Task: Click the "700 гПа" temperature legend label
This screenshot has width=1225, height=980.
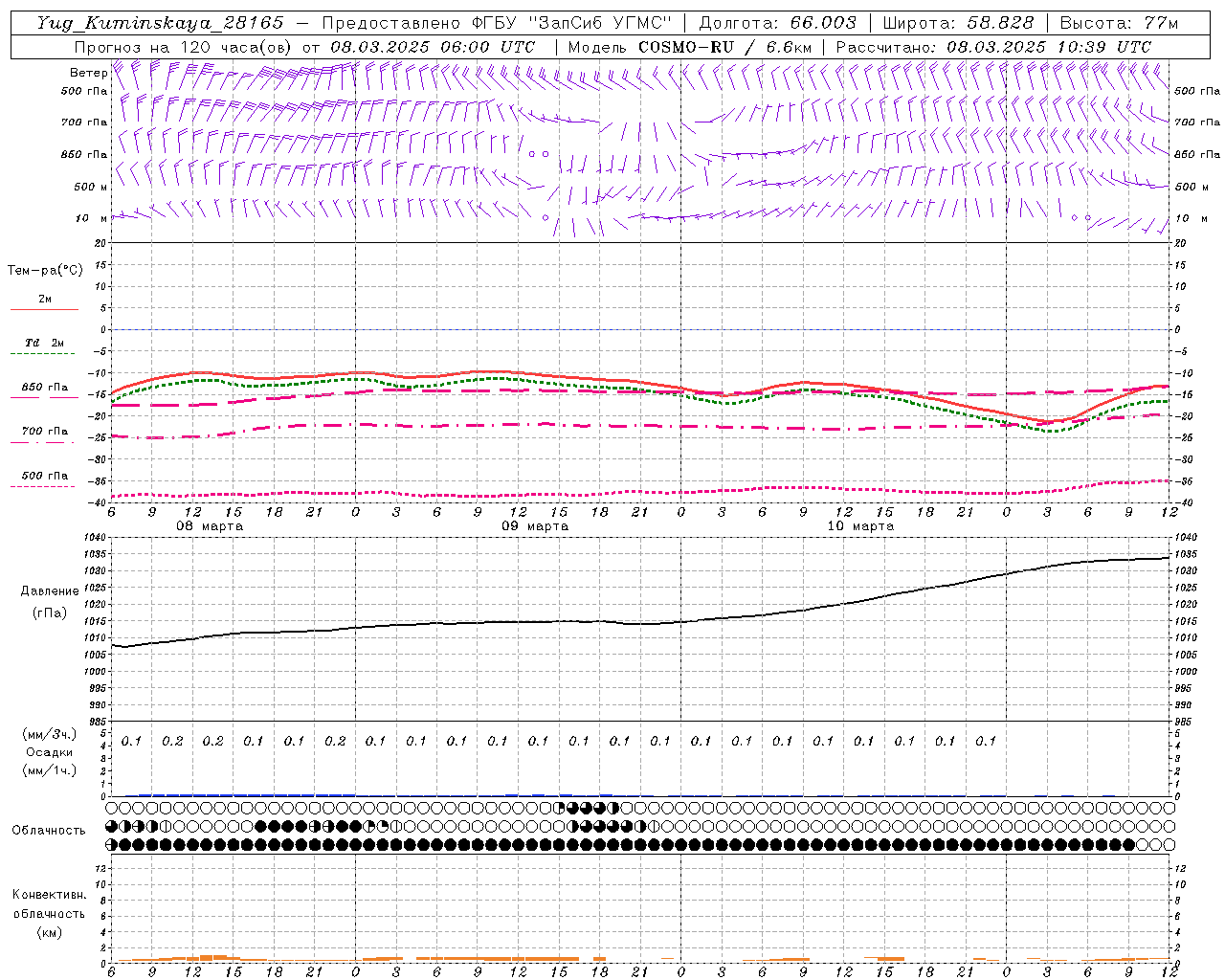Action: click(45, 432)
